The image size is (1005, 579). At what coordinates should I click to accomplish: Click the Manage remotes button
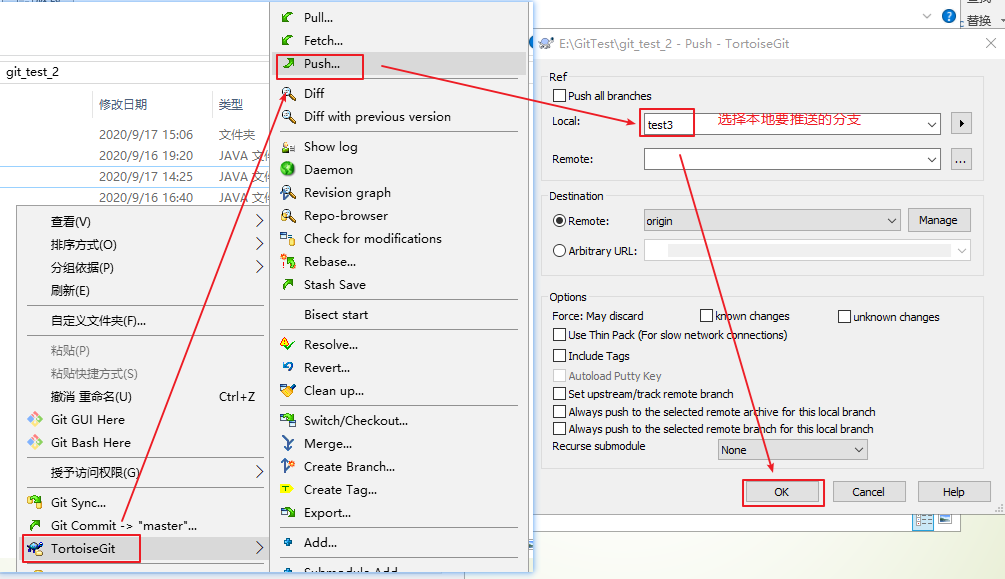[938, 220]
